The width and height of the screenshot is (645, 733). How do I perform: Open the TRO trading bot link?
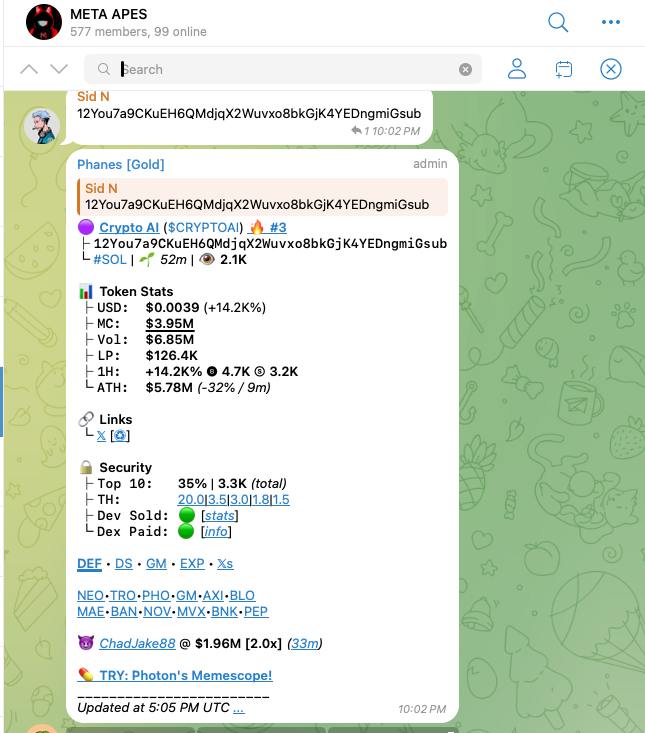coord(123,596)
